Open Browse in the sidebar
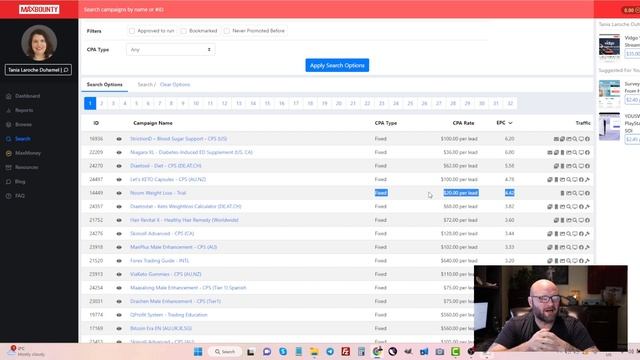The width and height of the screenshot is (640, 360). (x=23, y=124)
